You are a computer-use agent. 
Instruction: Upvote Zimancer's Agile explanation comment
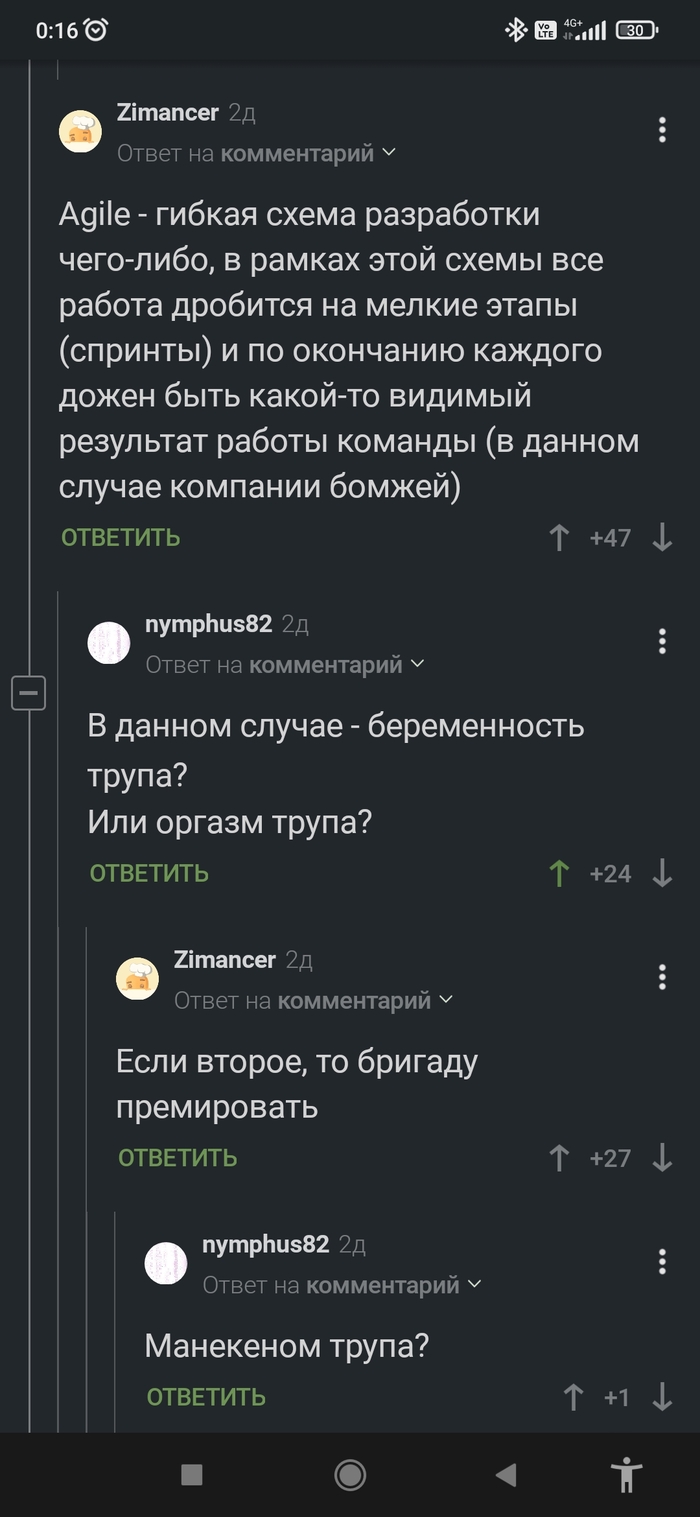(559, 539)
